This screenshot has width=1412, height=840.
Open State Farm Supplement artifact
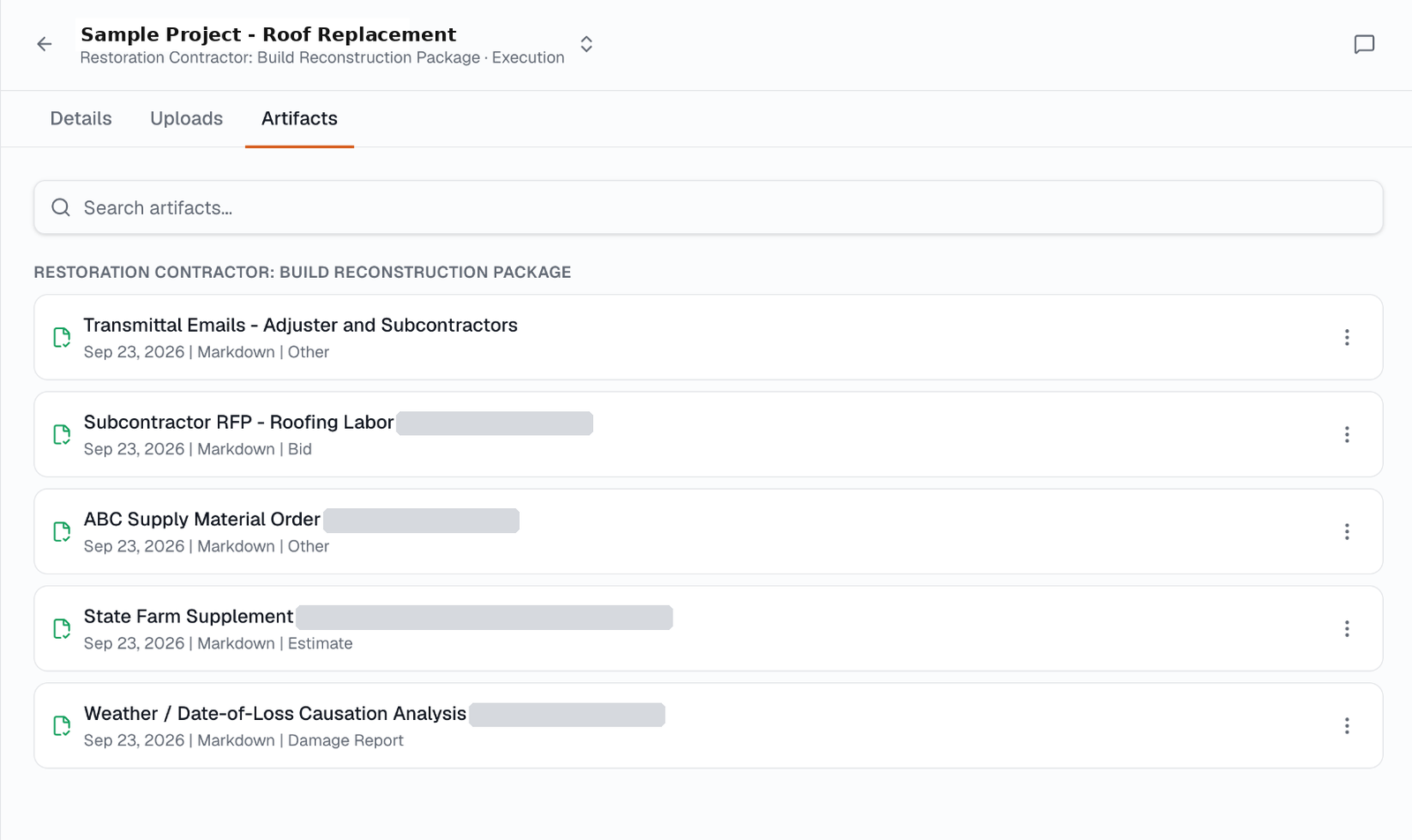708,628
